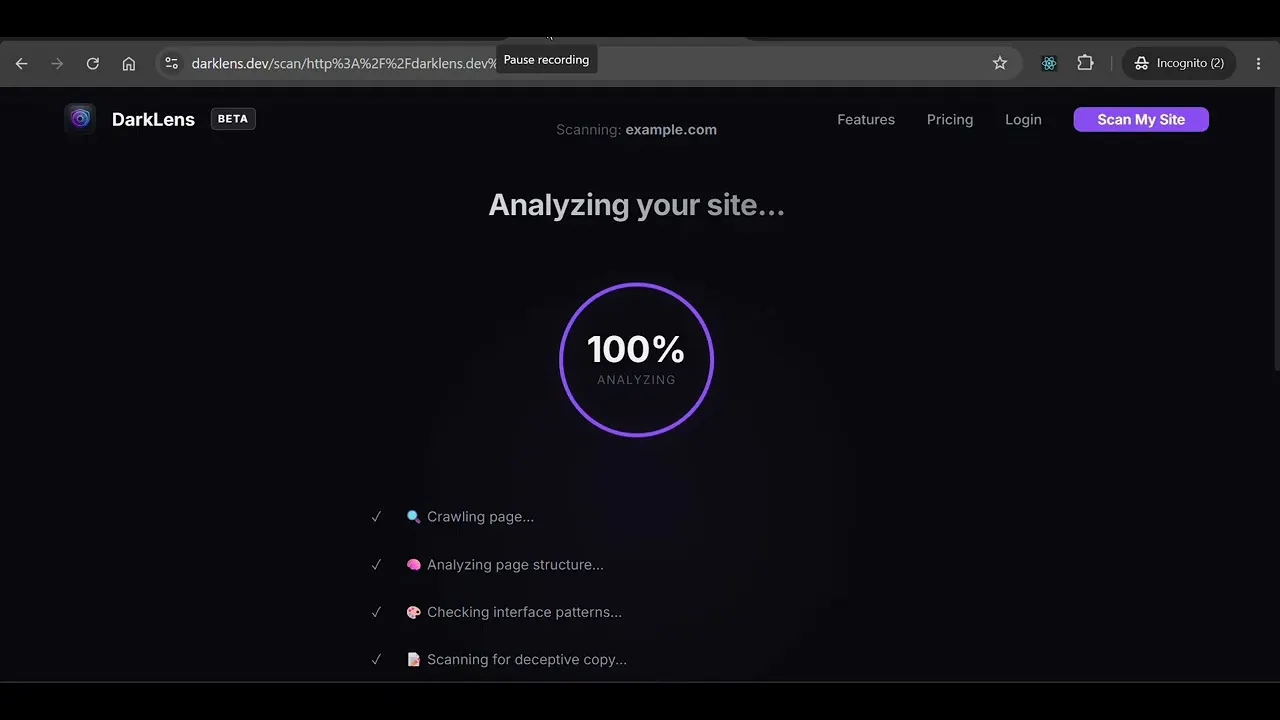Click the document icon beside Scanning for deceptive copy
The height and width of the screenshot is (720, 1280).
(413, 659)
